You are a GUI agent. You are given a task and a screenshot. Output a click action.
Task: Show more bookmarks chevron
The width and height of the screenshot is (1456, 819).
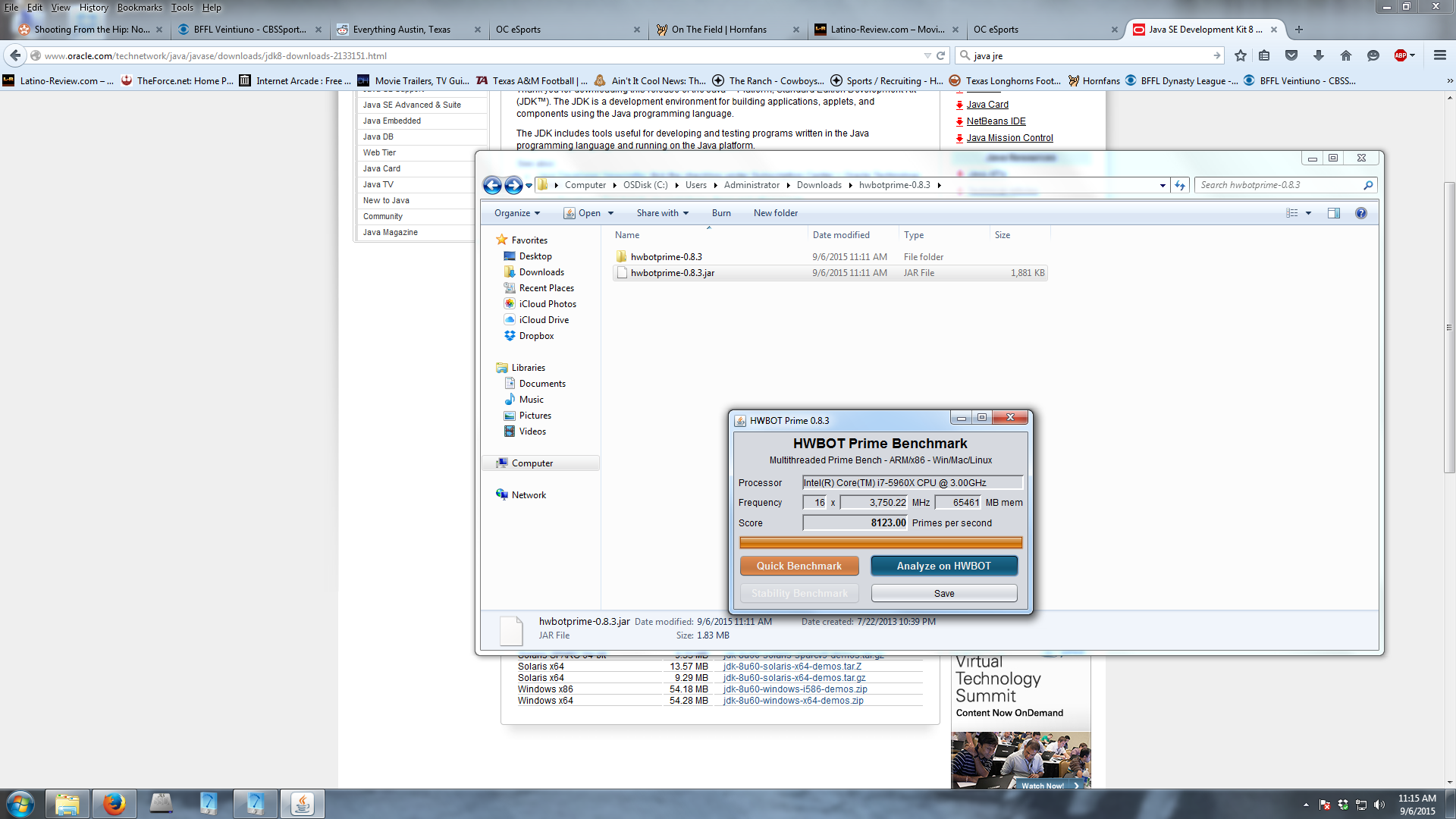(x=1449, y=81)
